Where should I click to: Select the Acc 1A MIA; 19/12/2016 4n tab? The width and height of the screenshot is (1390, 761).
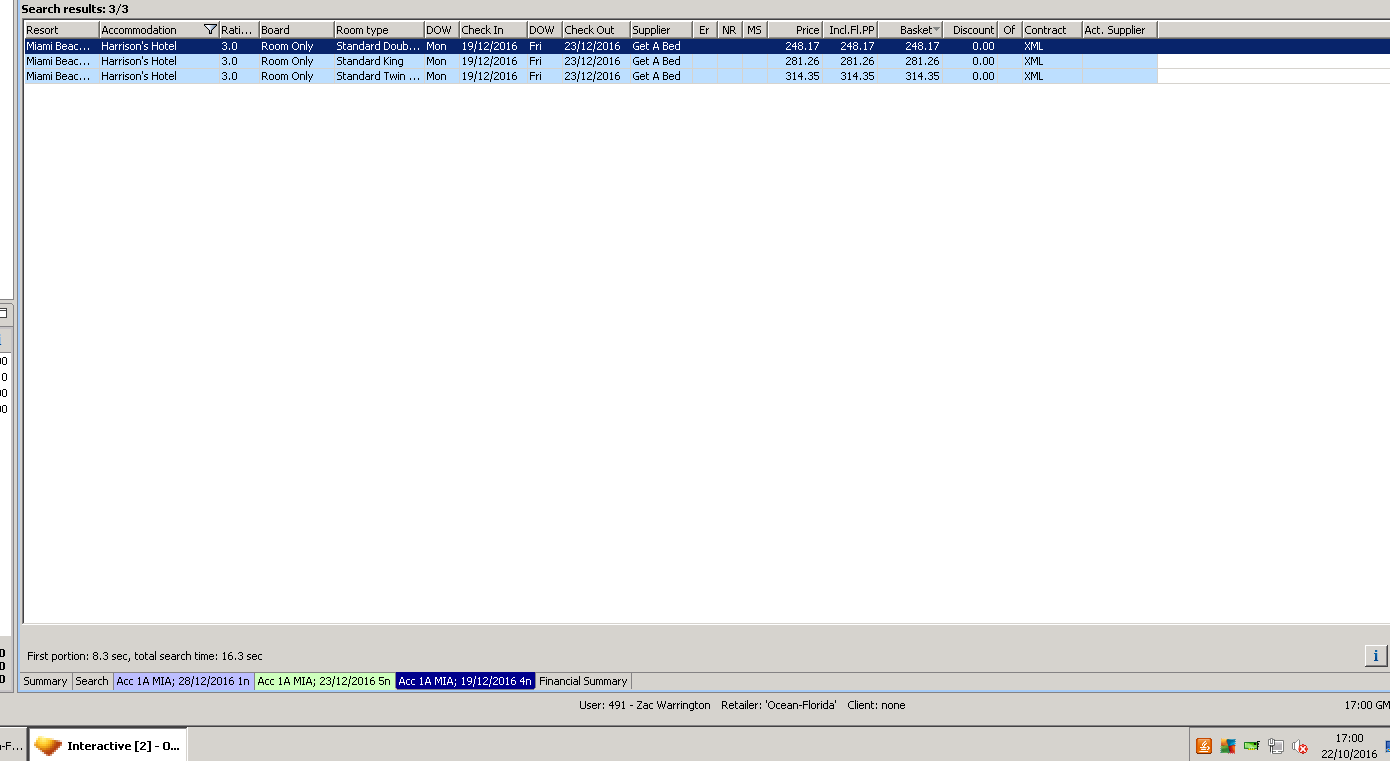click(465, 681)
